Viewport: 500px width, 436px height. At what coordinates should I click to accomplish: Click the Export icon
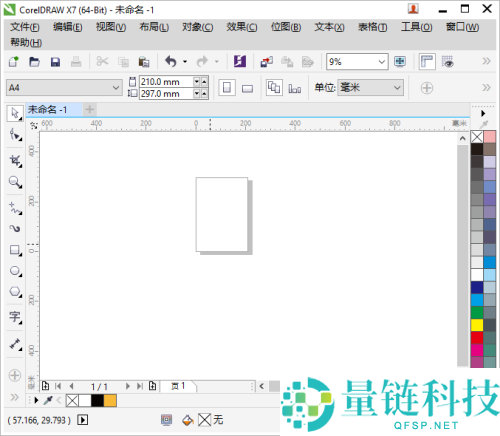pyautogui.click(x=287, y=62)
